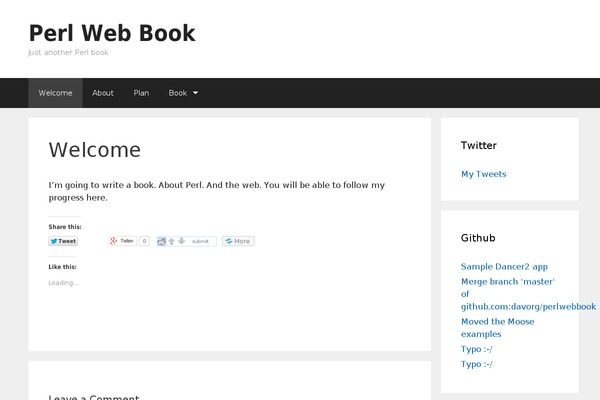The height and width of the screenshot is (400, 600).
Task: Click the second Typo :-/ commit link
Action: [476, 364]
